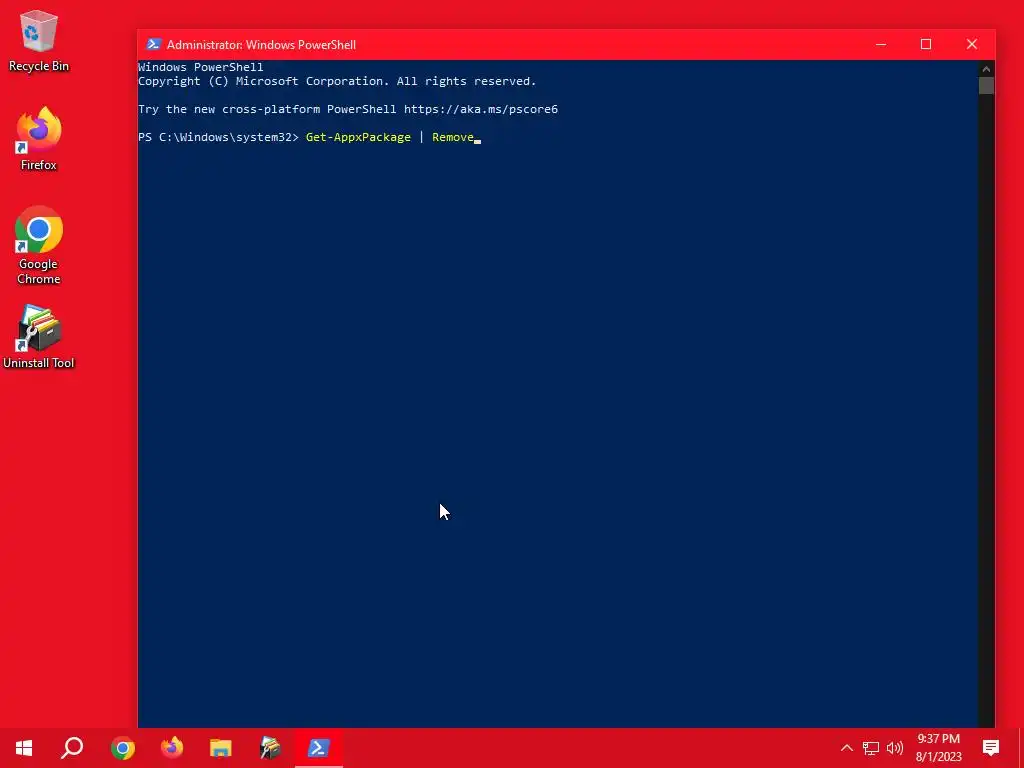Select the Google Chrome desktop shortcut

tap(39, 245)
